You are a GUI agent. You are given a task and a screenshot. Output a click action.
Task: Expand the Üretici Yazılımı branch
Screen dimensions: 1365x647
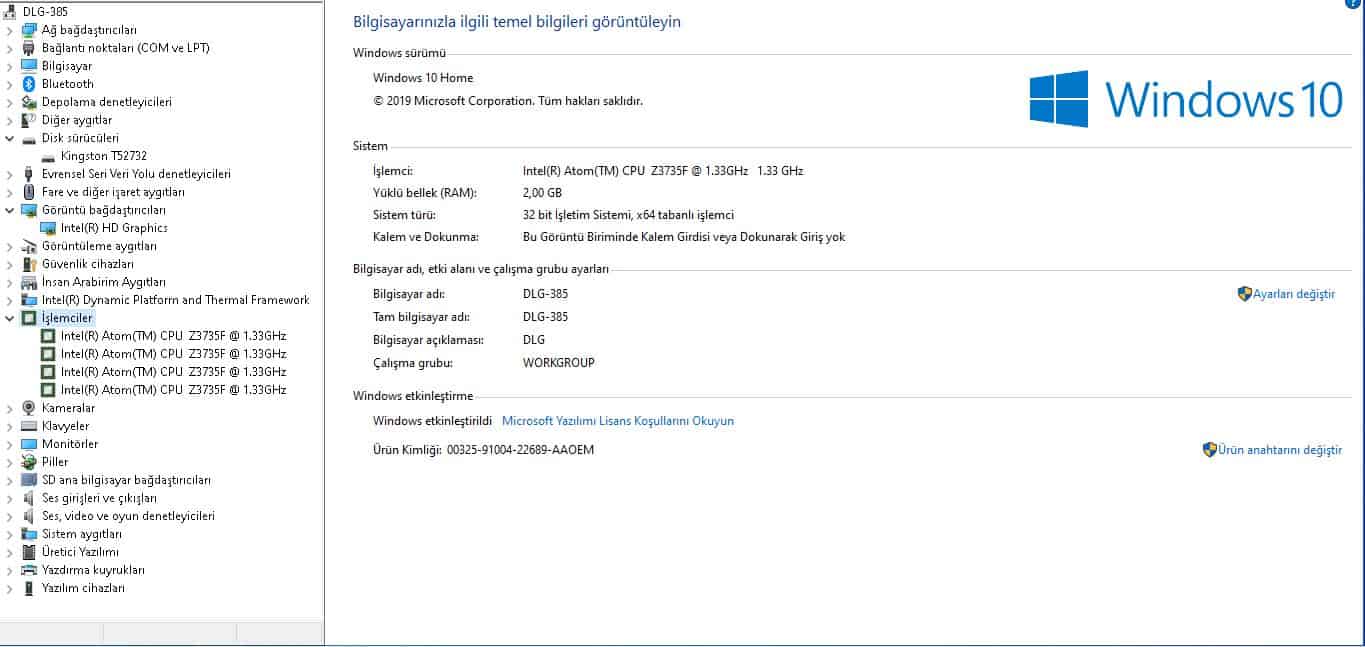pyautogui.click(x=9, y=552)
